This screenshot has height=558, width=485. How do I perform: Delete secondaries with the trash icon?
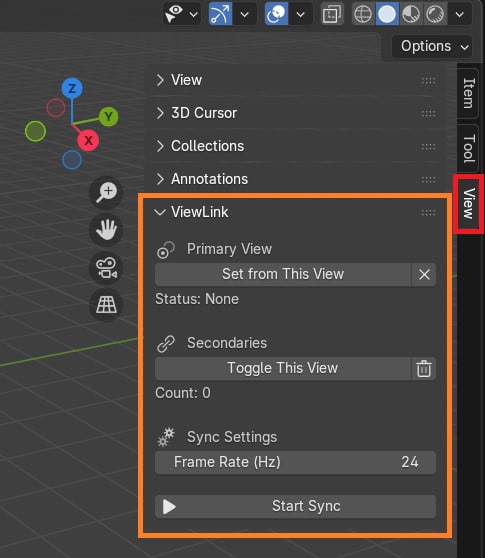click(x=424, y=368)
